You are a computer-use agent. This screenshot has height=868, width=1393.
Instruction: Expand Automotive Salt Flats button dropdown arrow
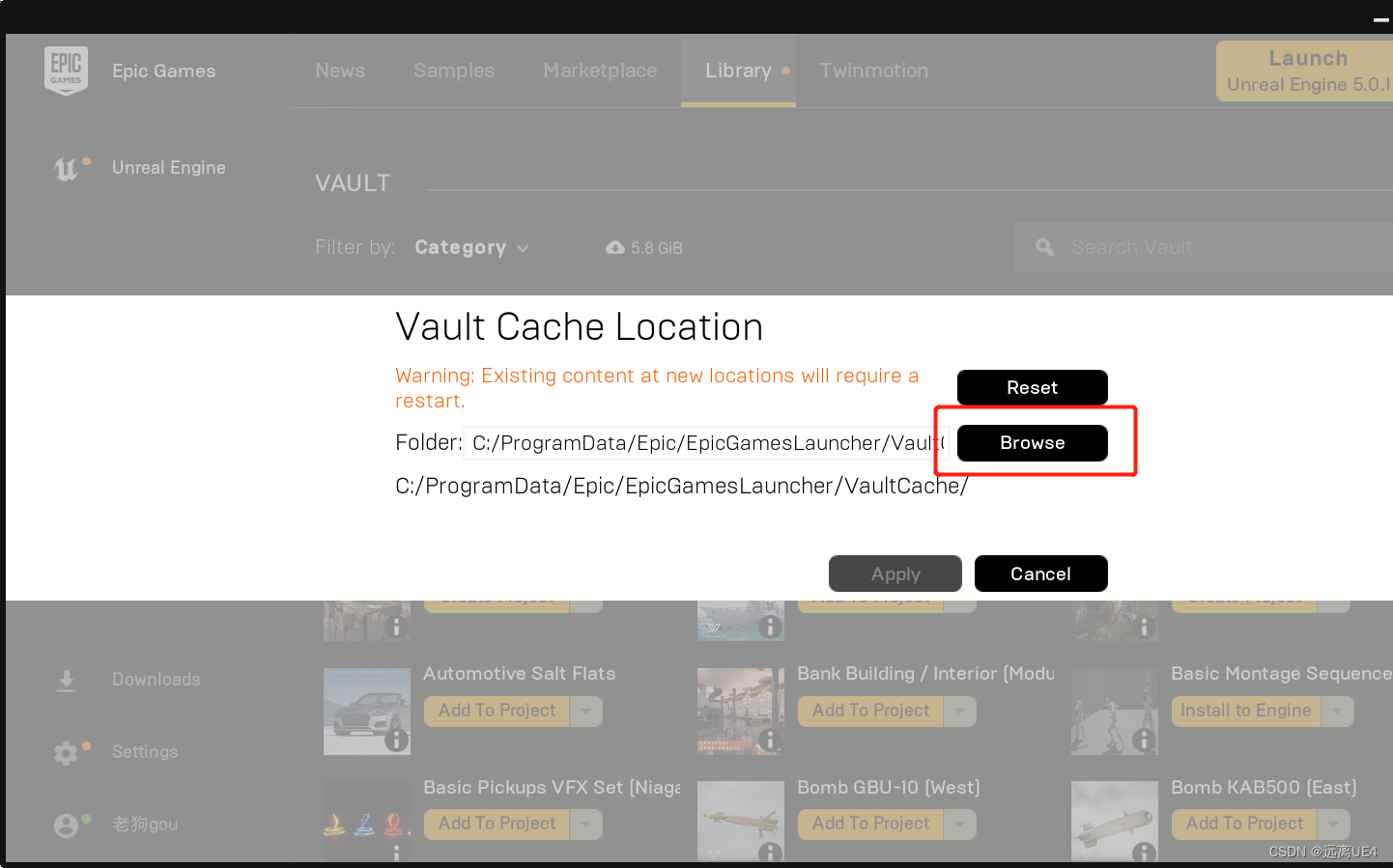tap(585, 712)
